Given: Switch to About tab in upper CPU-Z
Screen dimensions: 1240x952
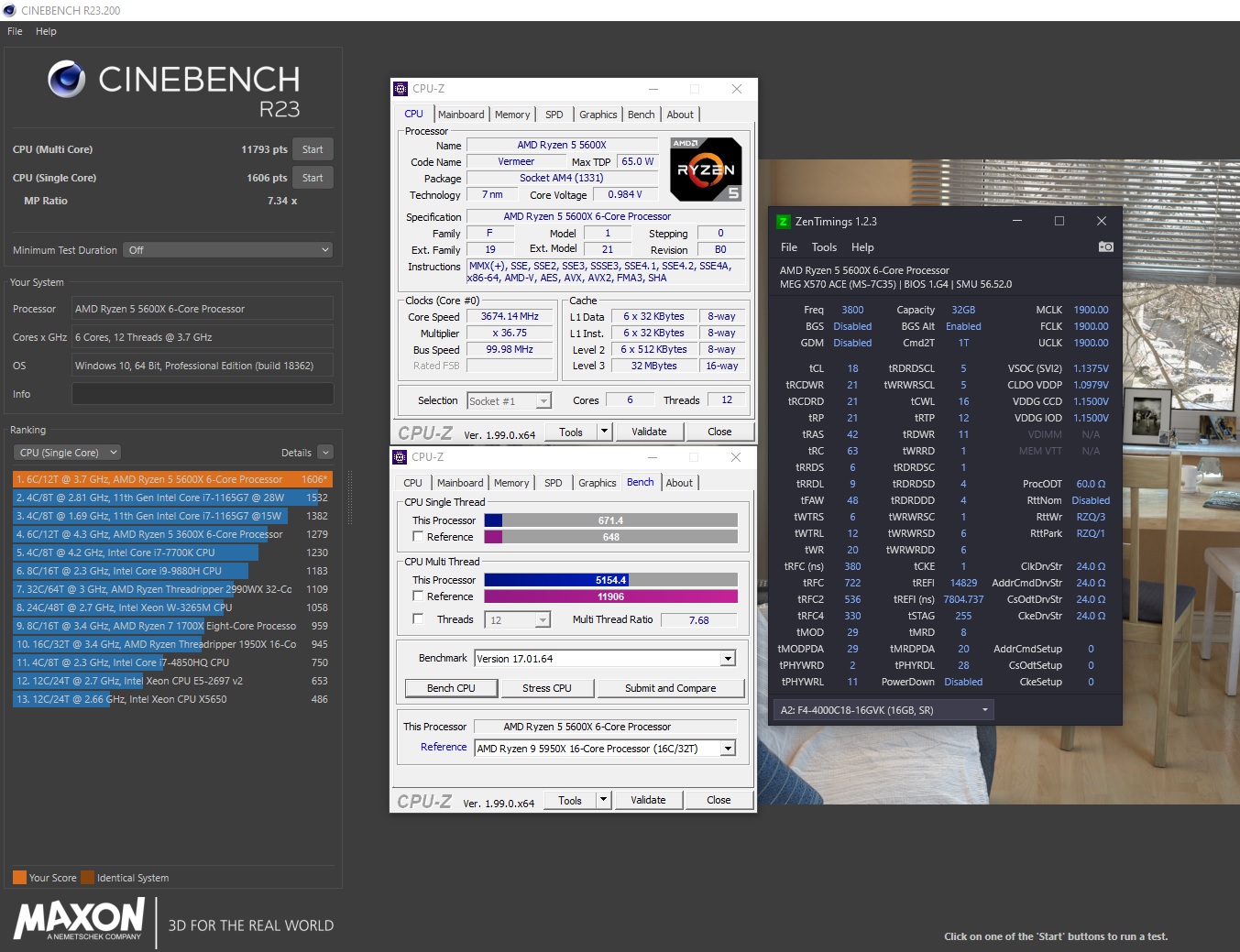Looking at the screenshot, I should point(680,115).
